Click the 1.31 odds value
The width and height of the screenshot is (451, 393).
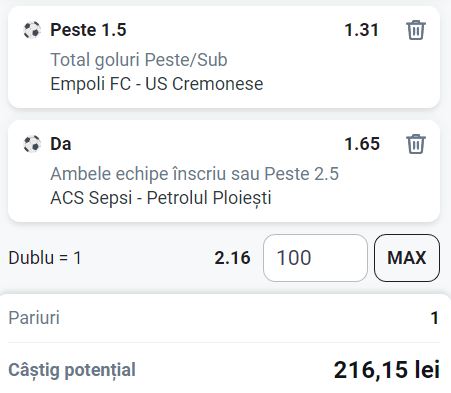pyautogui.click(x=362, y=30)
